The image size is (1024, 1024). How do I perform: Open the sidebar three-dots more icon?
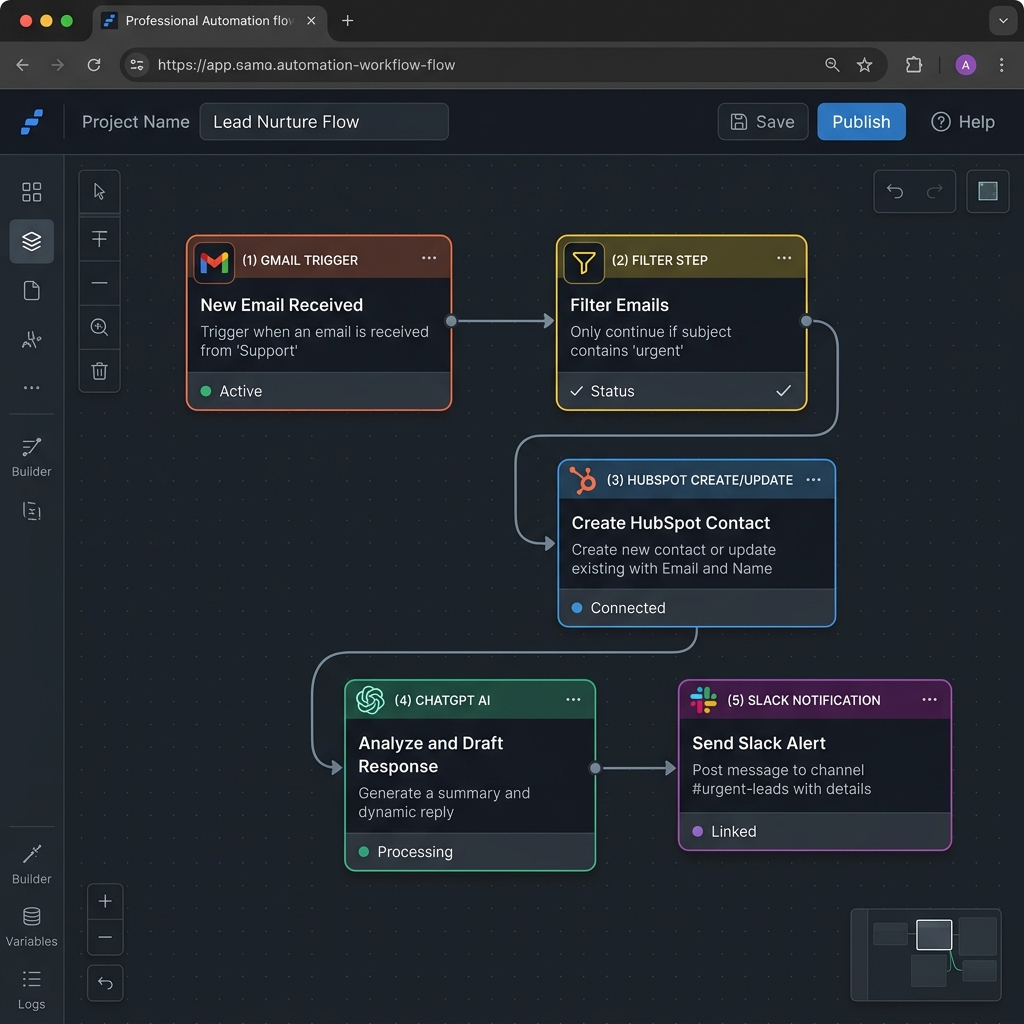pos(31,388)
